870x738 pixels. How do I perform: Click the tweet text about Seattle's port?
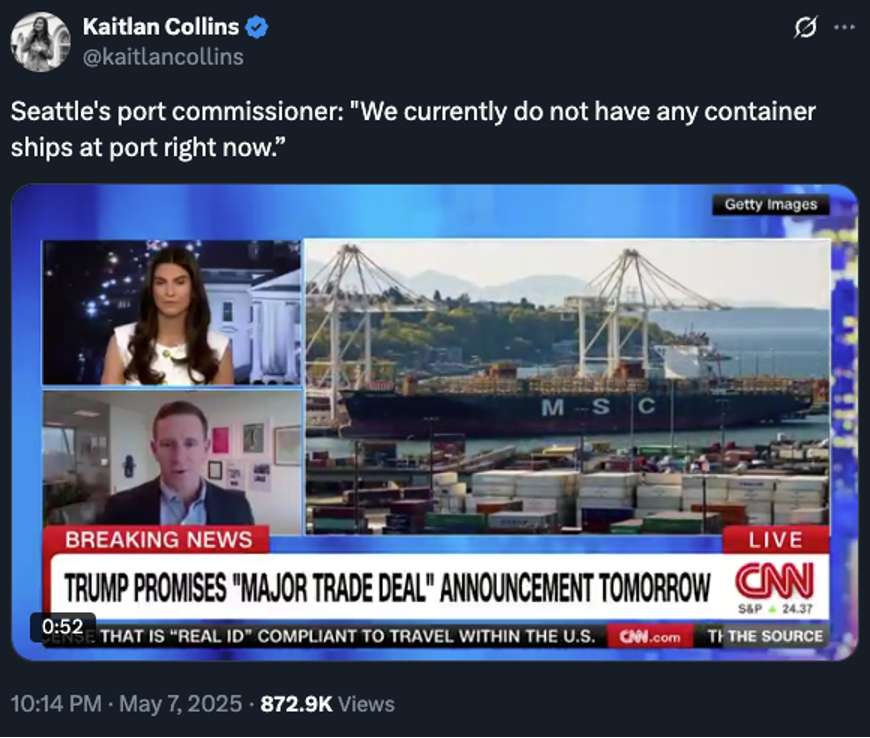[x=413, y=129]
